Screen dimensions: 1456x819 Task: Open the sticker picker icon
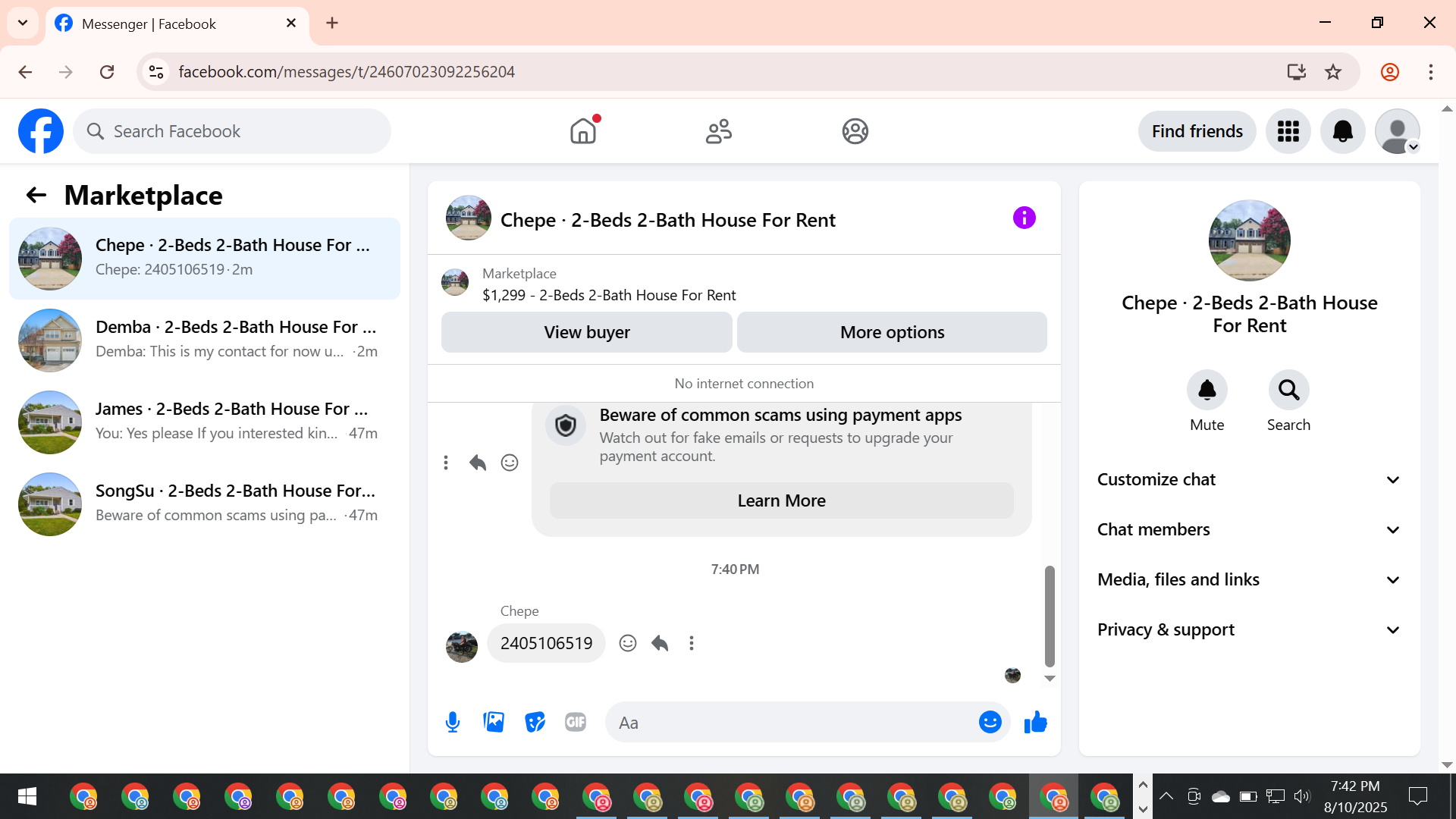click(x=535, y=723)
